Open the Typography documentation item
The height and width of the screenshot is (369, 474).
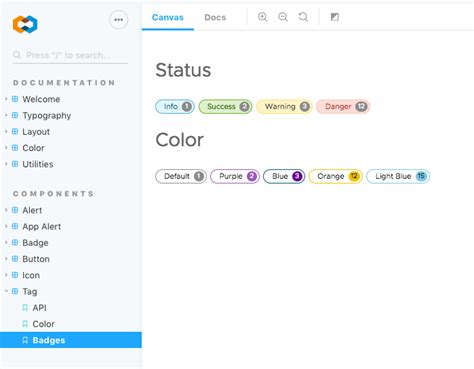[47, 116]
